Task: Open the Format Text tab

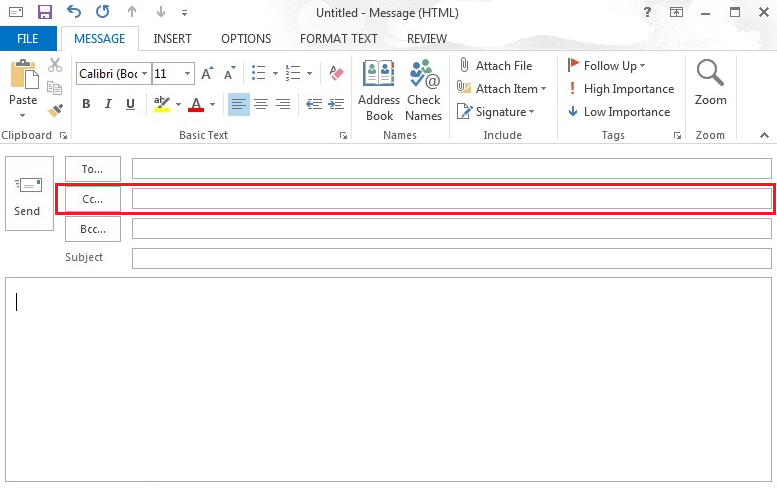Action: [x=339, y=39]
